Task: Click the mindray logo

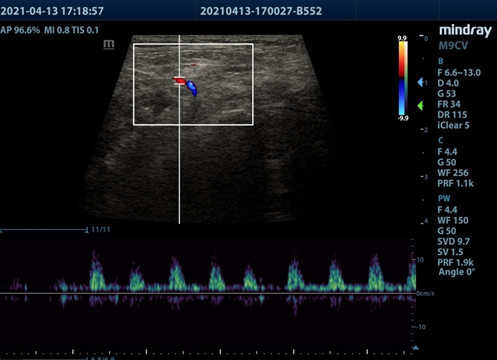Action: click(465, 31)
